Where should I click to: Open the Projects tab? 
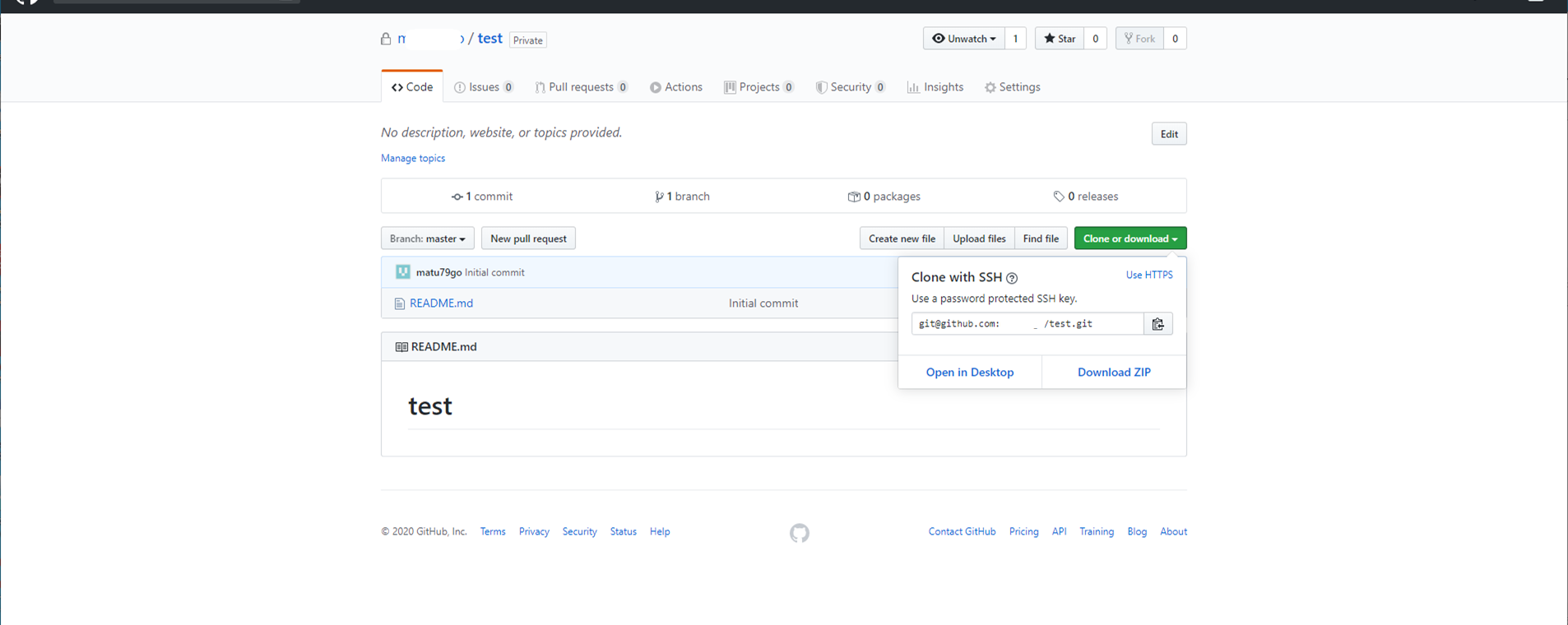tap(758, 87)
